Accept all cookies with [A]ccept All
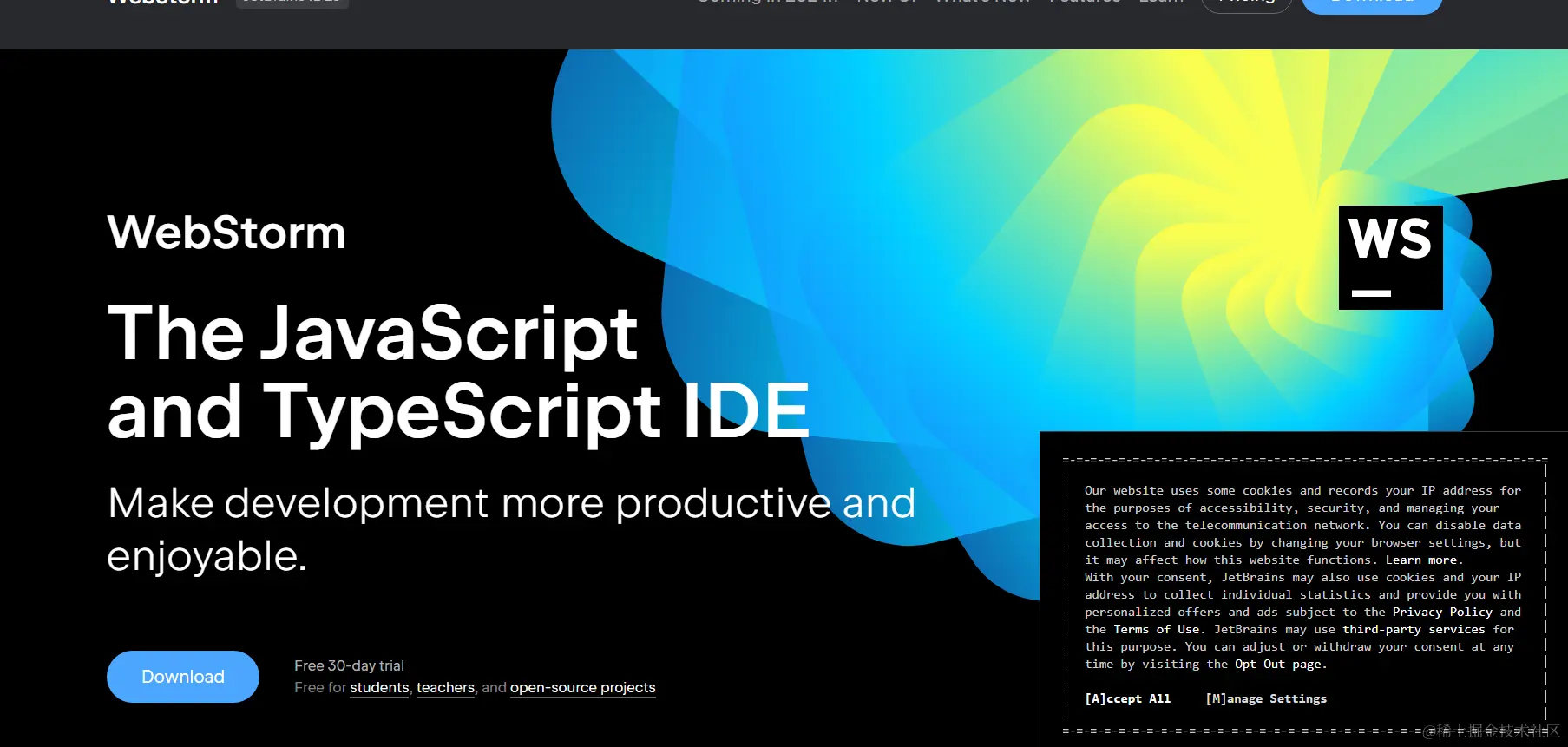The image size is (1568, 747). point(1127,699)
